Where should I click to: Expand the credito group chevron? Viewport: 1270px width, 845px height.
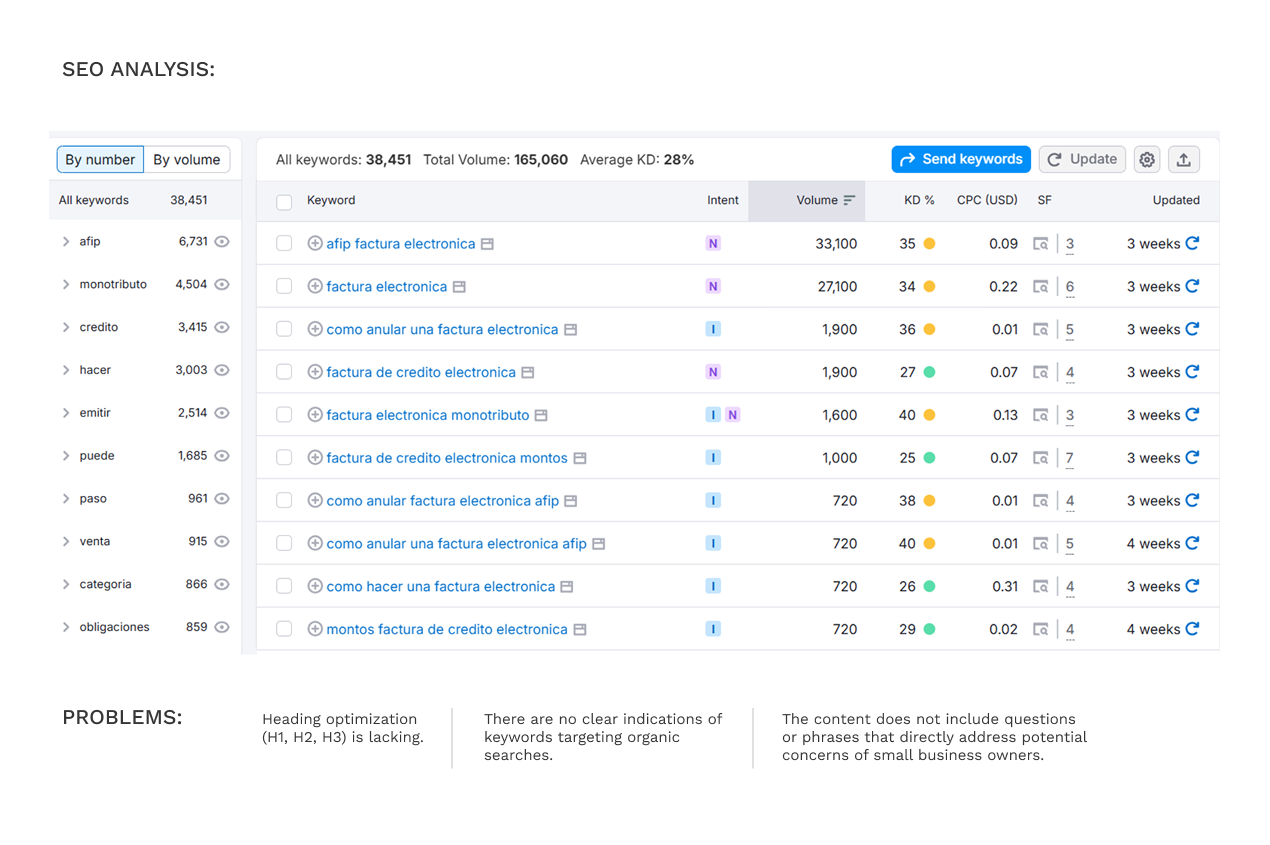click(66, 328)
